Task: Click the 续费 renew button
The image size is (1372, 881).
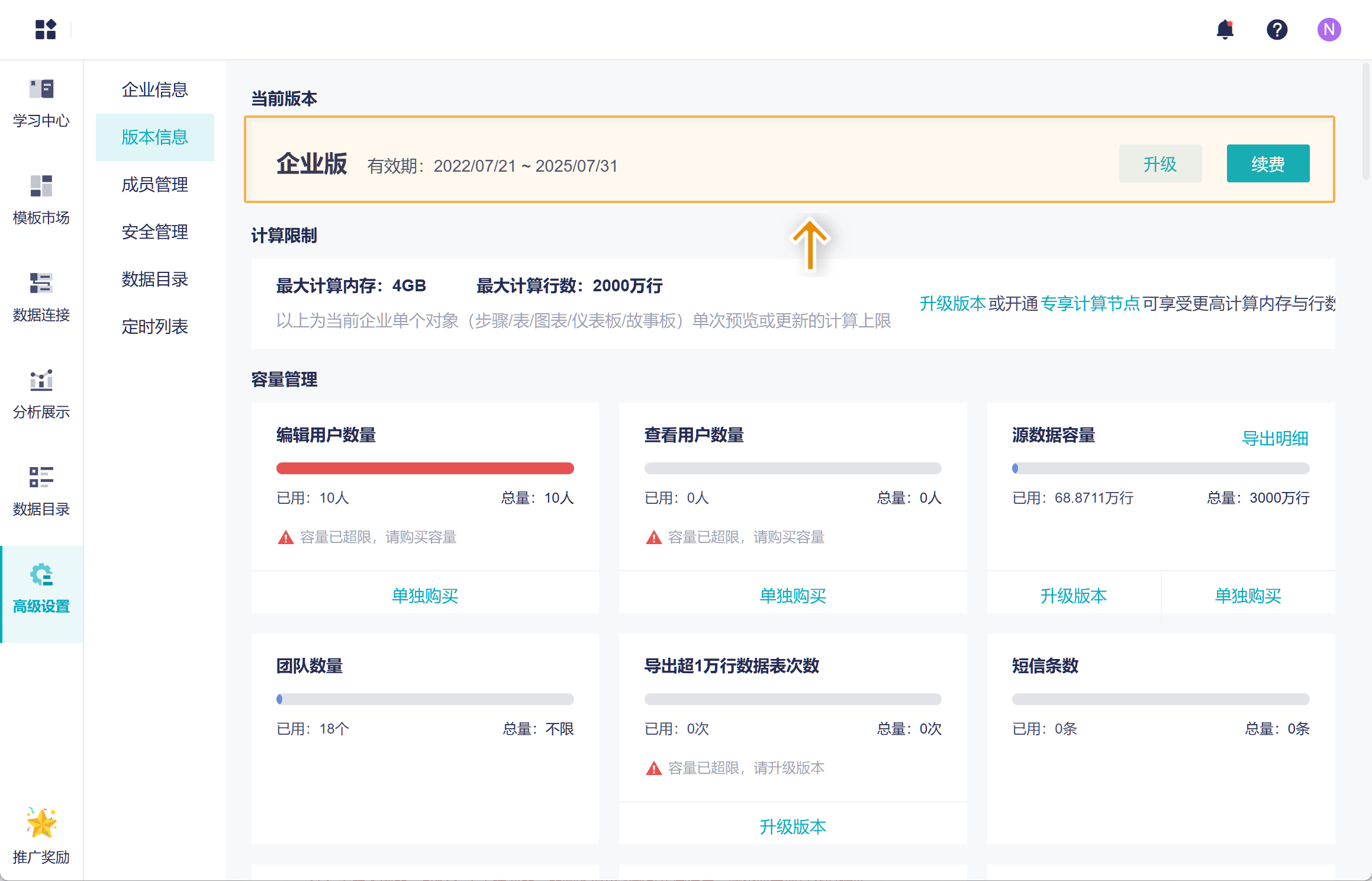Action: click(1267, 164)
